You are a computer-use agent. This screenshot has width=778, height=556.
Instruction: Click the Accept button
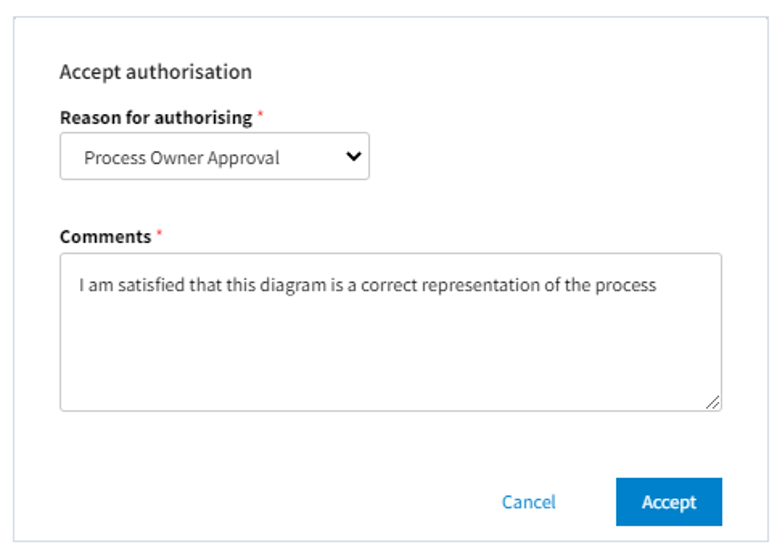click(x=668, y=502)
